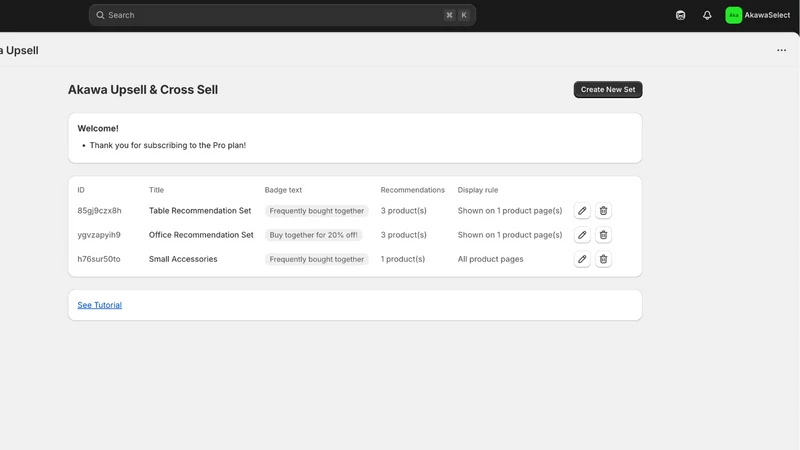
Task: Select the Small Accessories row title
Action: point(183,259)
